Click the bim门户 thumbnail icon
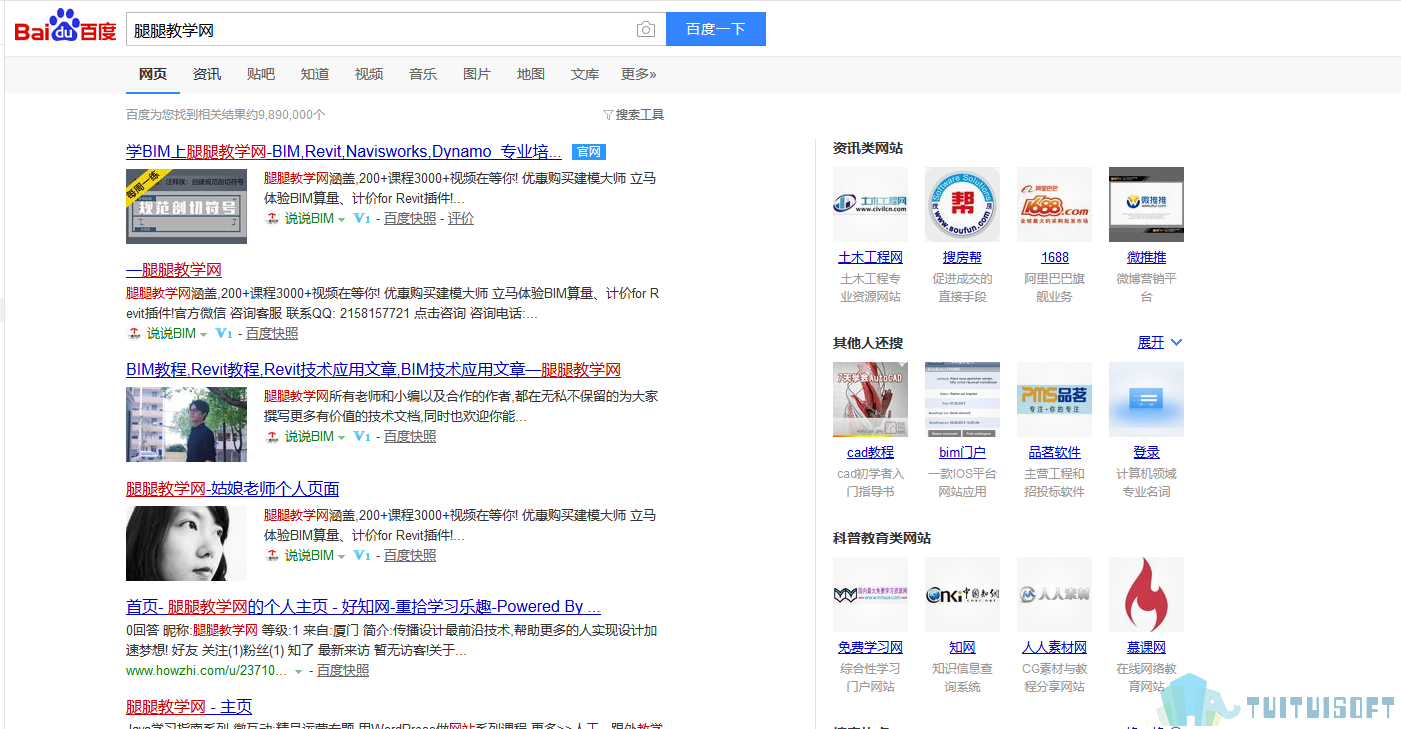The image size is (1401, 729). pos(962,399)
